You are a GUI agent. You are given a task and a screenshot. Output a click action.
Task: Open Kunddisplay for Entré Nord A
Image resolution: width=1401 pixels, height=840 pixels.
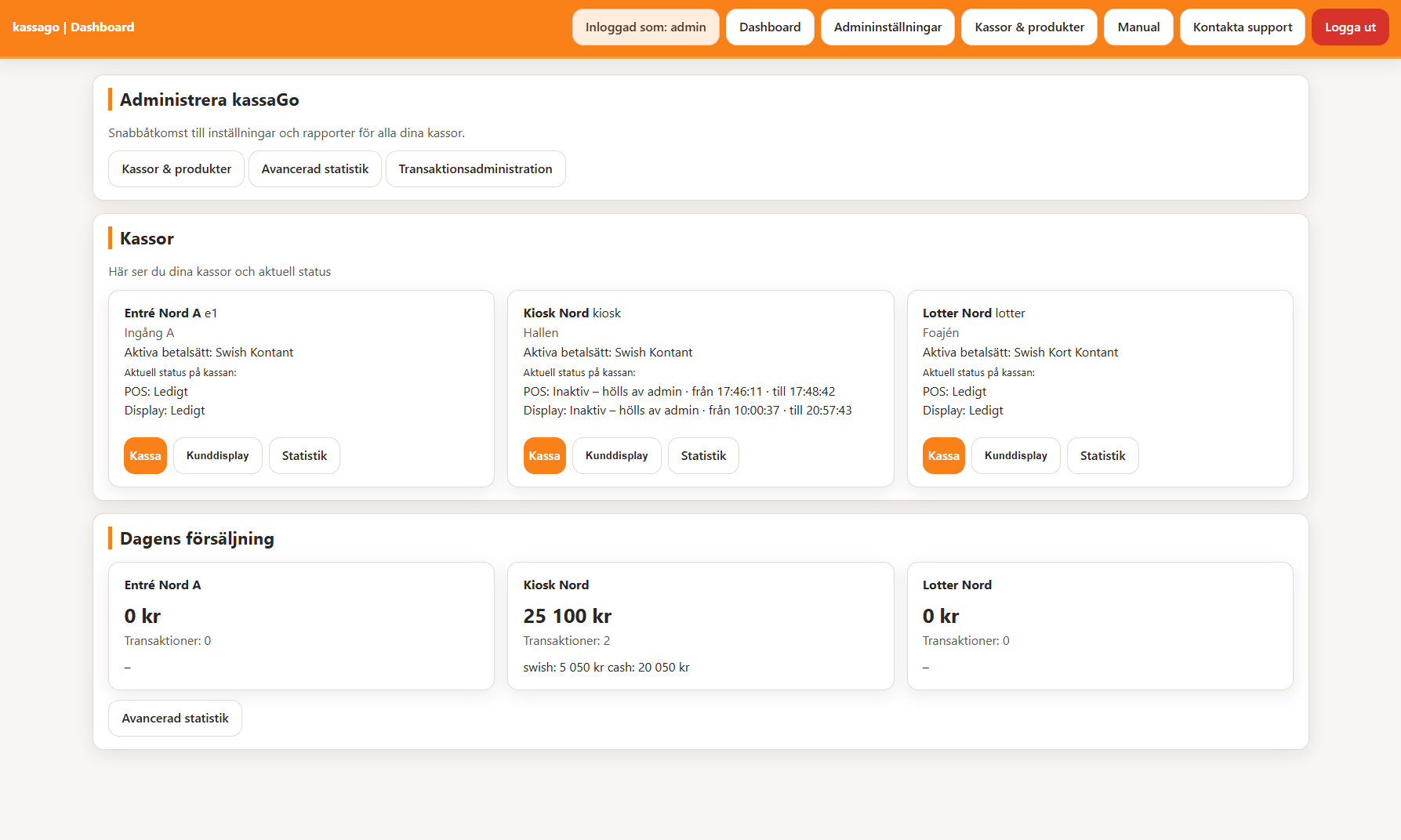tap(217, 456)
